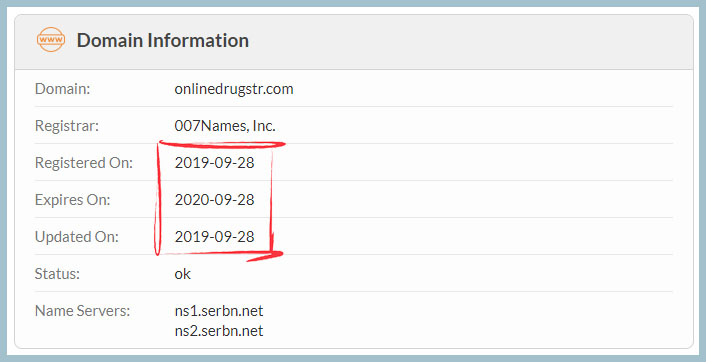This screenshot has width=706, height=362.
Task: Select the onlinedrugstr.com domain value
Action: click(x=234, y=89)
